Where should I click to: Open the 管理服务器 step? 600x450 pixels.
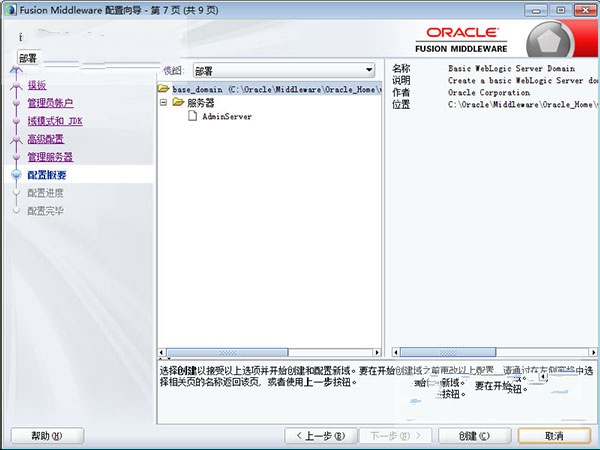[50, 157]
